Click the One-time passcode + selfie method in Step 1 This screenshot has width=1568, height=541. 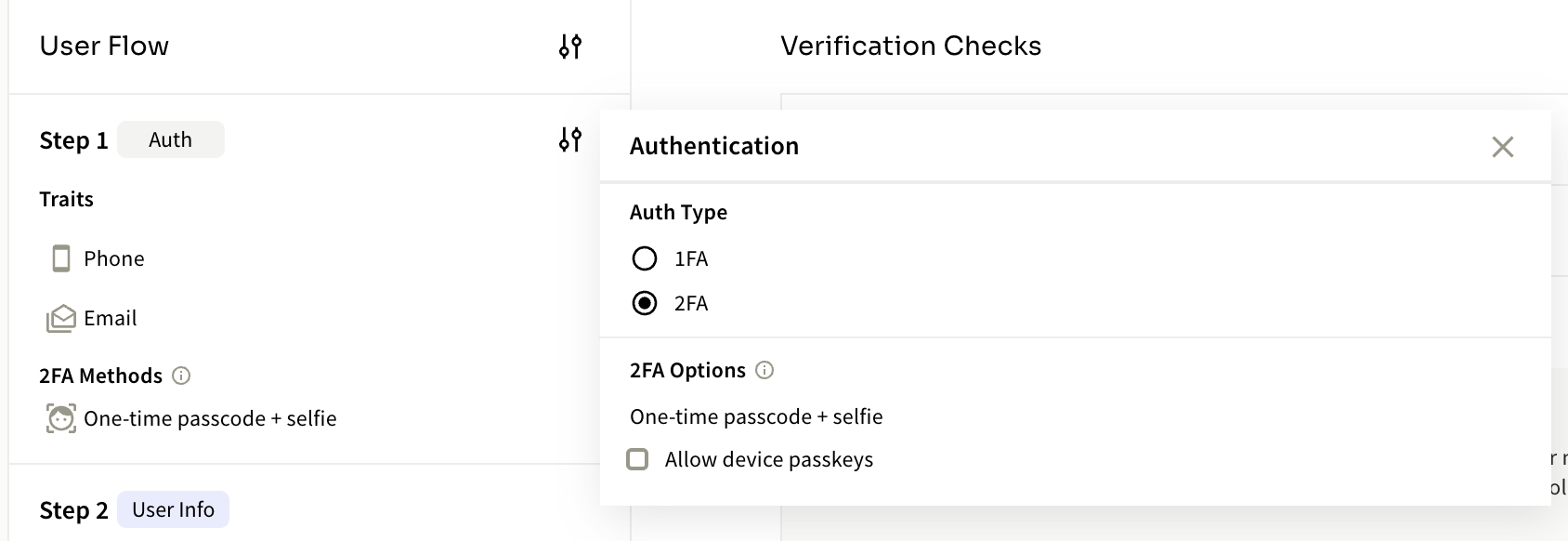coord(210,418)
